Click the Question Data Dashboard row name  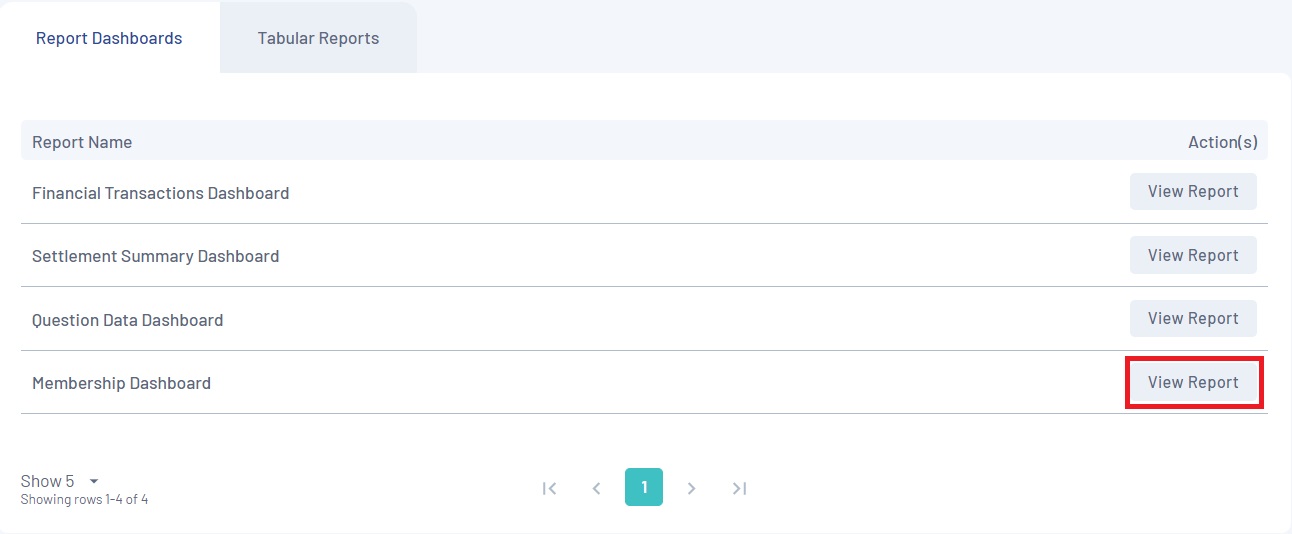click(x=127, y=320)
